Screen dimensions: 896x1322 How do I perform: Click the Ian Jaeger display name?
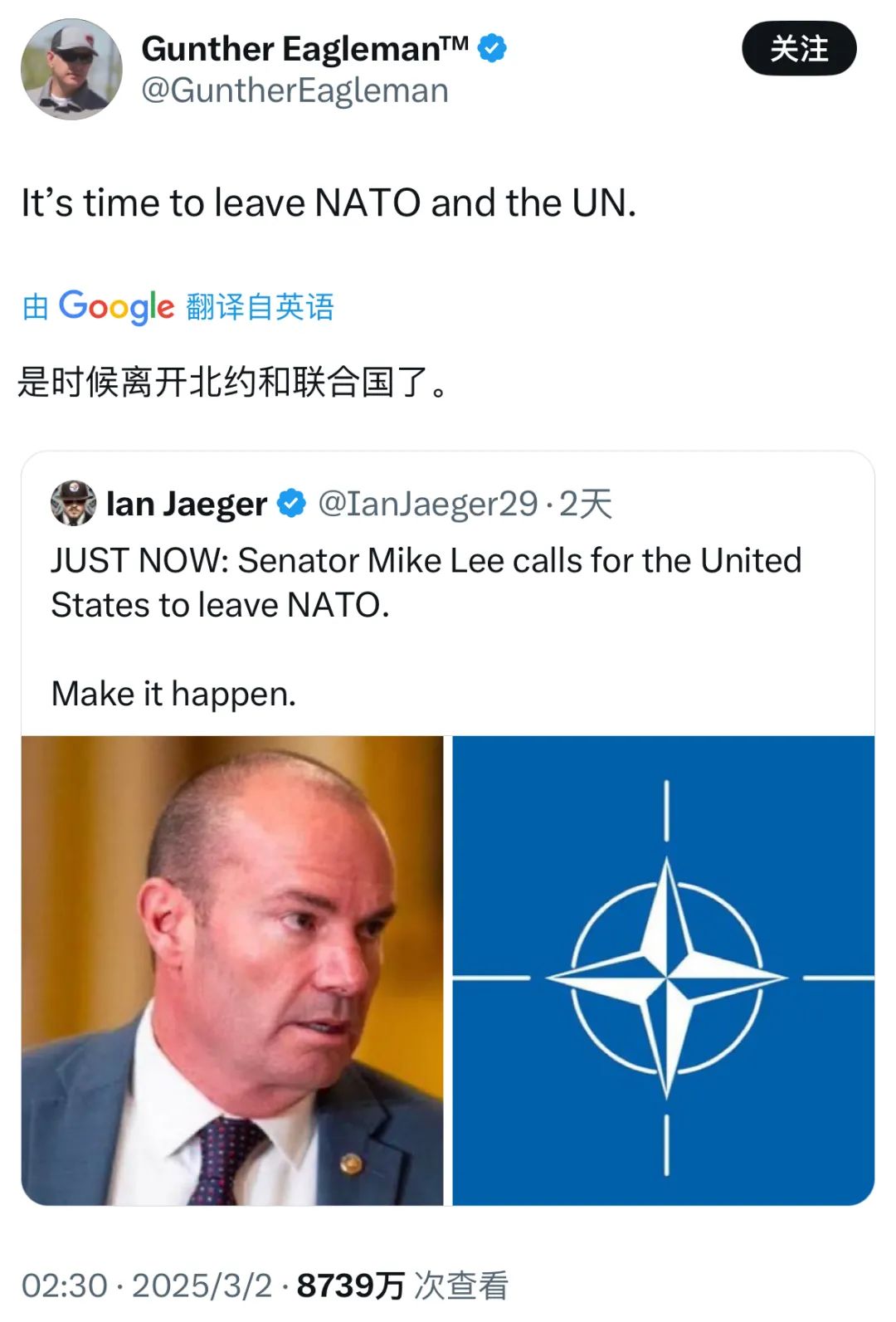coord(187,504)
